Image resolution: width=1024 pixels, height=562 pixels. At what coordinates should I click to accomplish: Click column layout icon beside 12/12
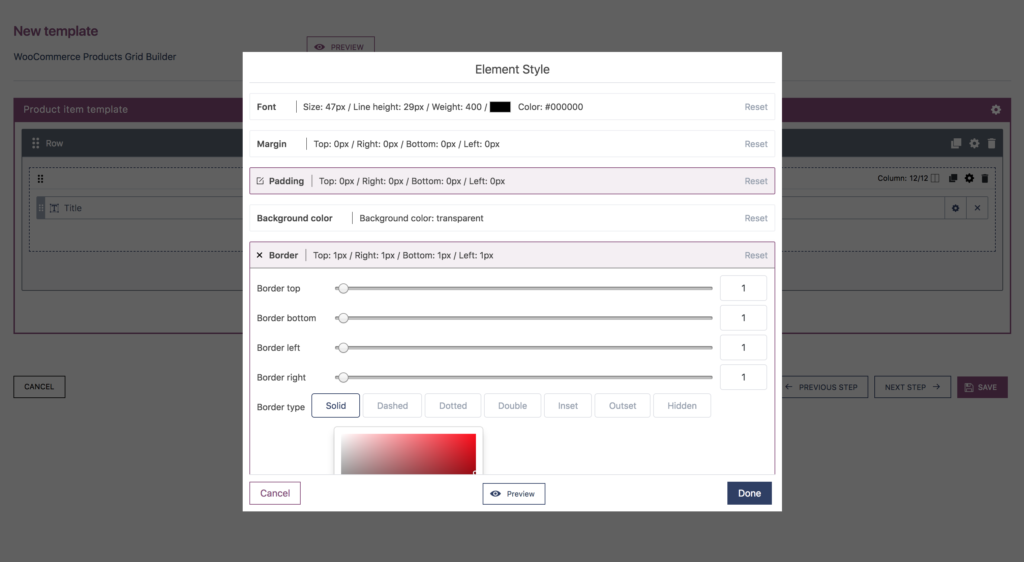click(x=935, y=178)
